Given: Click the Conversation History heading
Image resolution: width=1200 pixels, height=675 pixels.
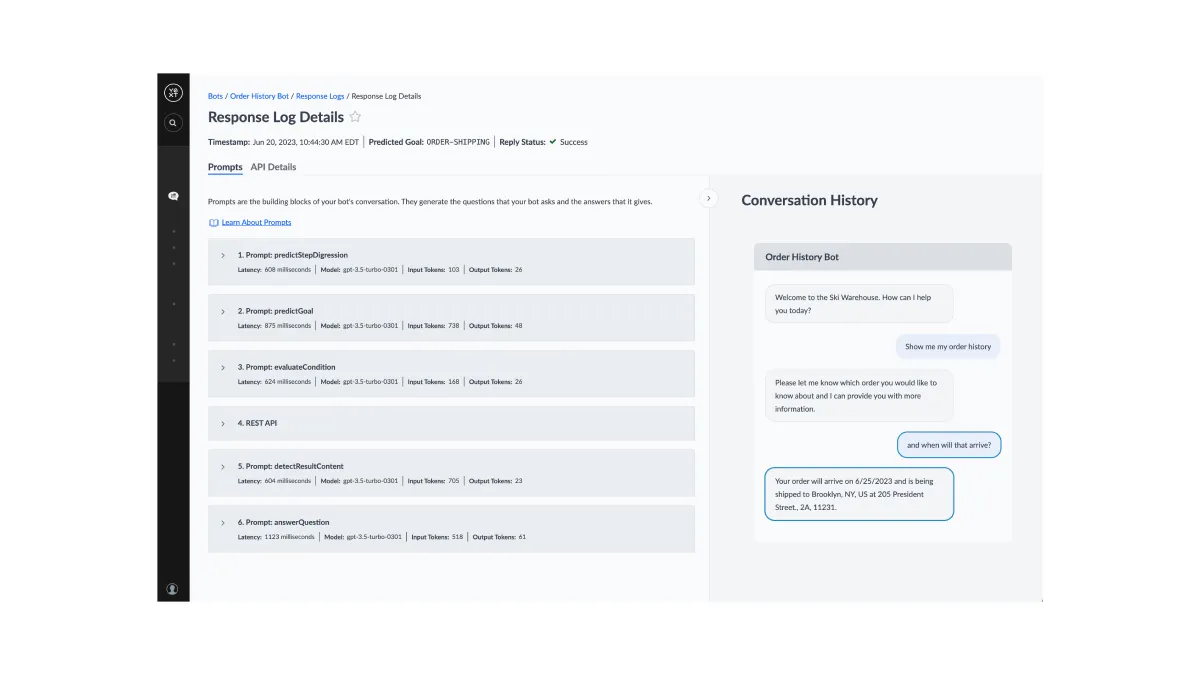Looking at the screenshot, I should point(809,200).
